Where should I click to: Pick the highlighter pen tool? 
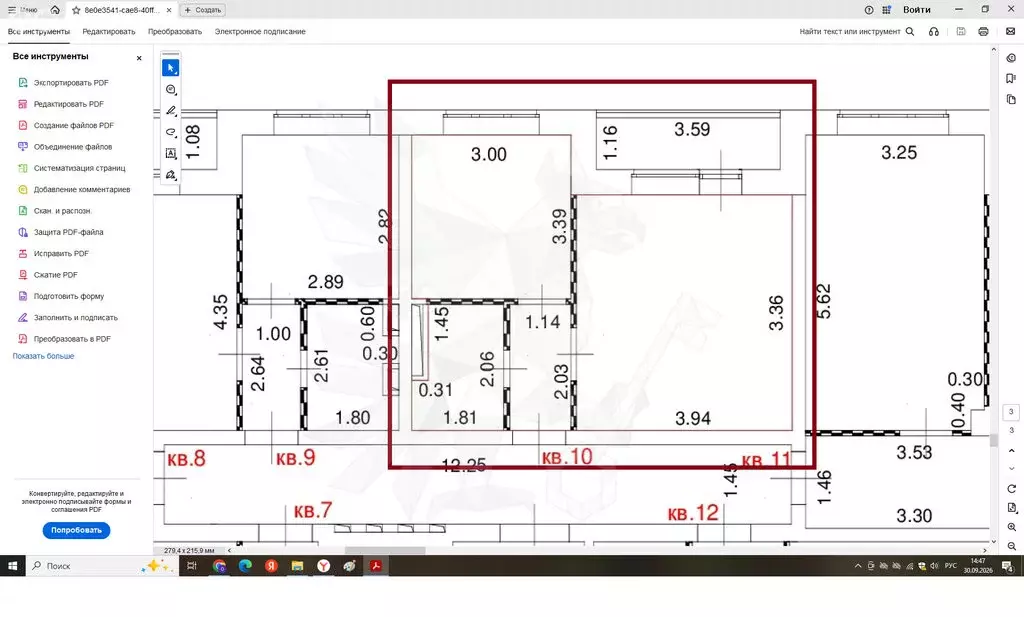click(170, 111)
